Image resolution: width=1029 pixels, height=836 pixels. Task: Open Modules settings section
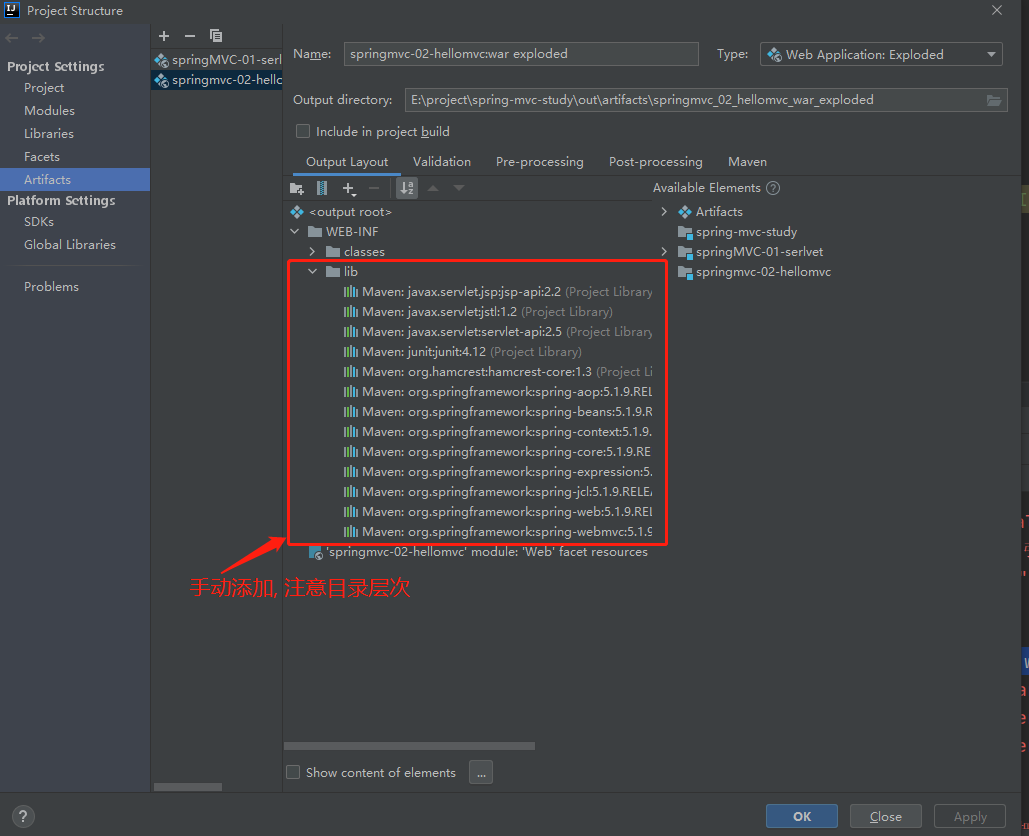(49, 111)
